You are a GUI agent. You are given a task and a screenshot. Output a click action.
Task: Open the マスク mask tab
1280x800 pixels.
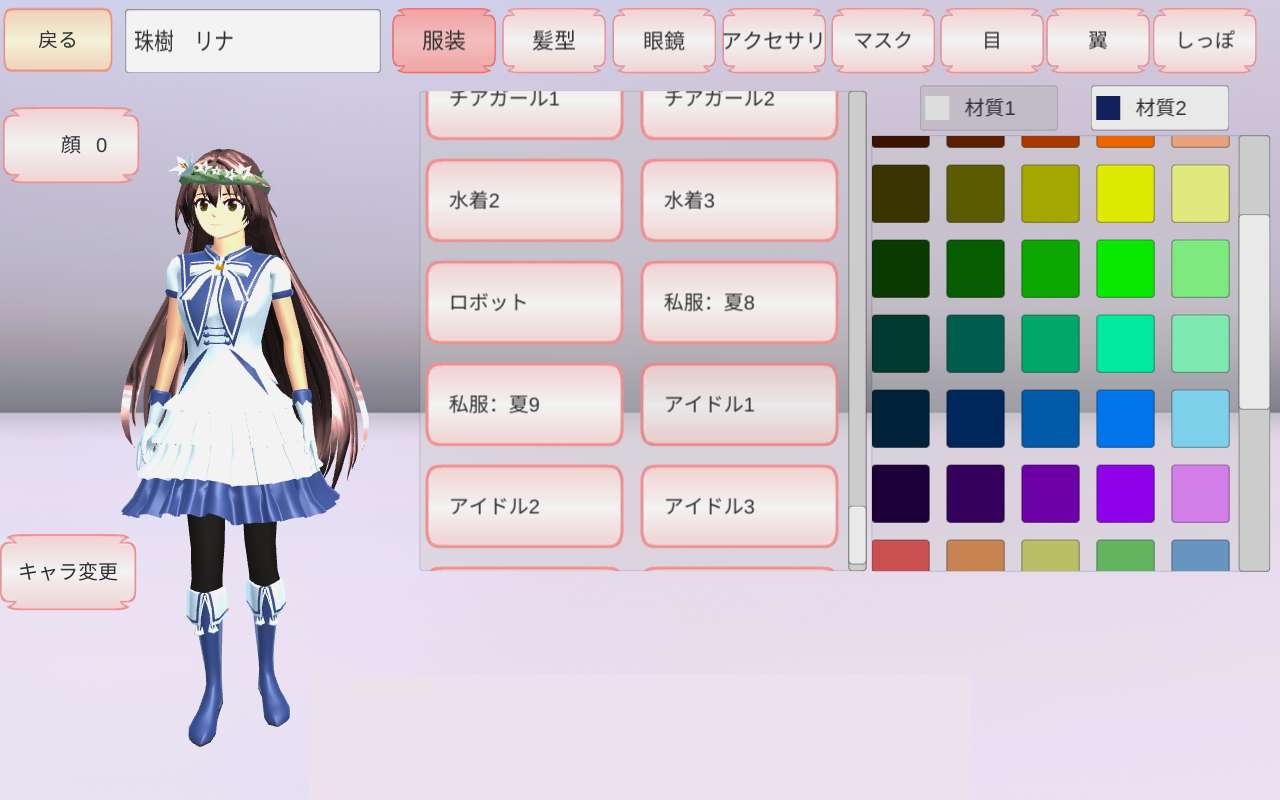pos(883,40)
